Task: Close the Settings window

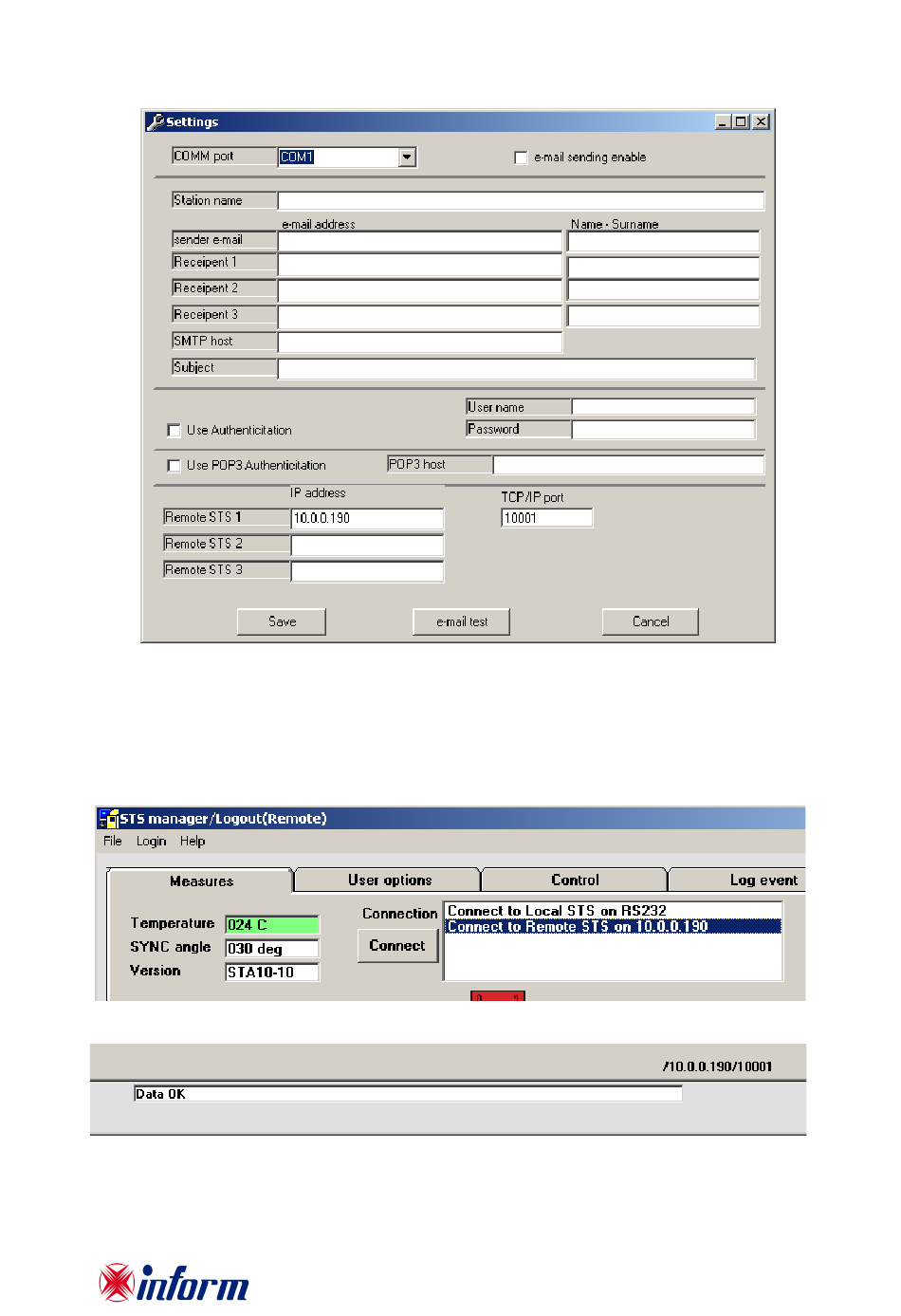Action: click(761, 121)
